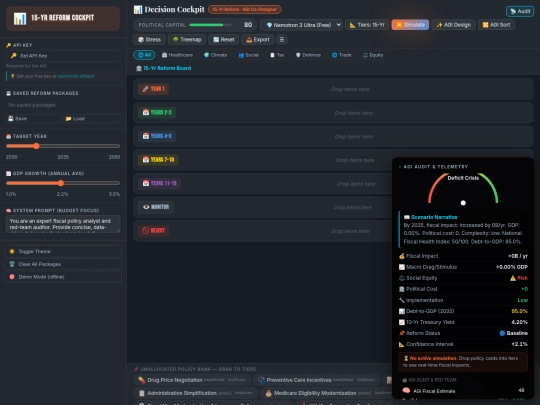
Task: Filter by Trade category
Action: click(341, 55)
